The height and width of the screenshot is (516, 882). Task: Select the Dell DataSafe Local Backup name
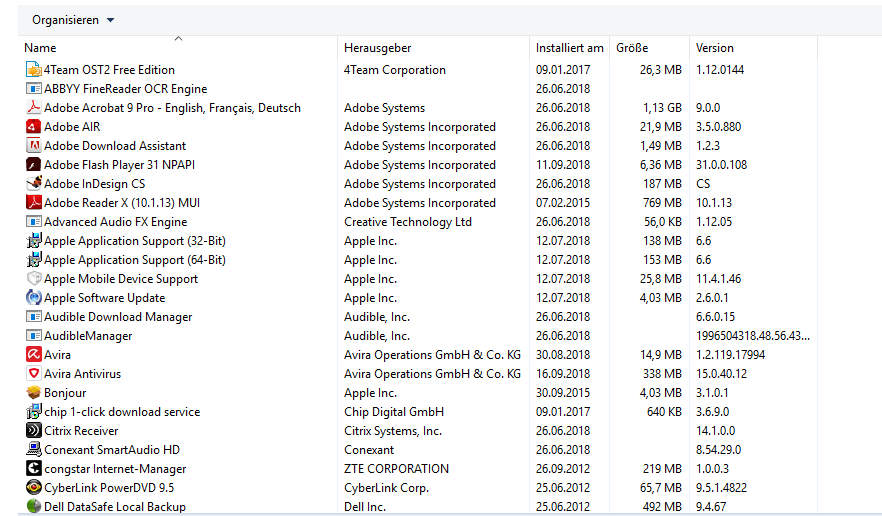coord(115,506)
